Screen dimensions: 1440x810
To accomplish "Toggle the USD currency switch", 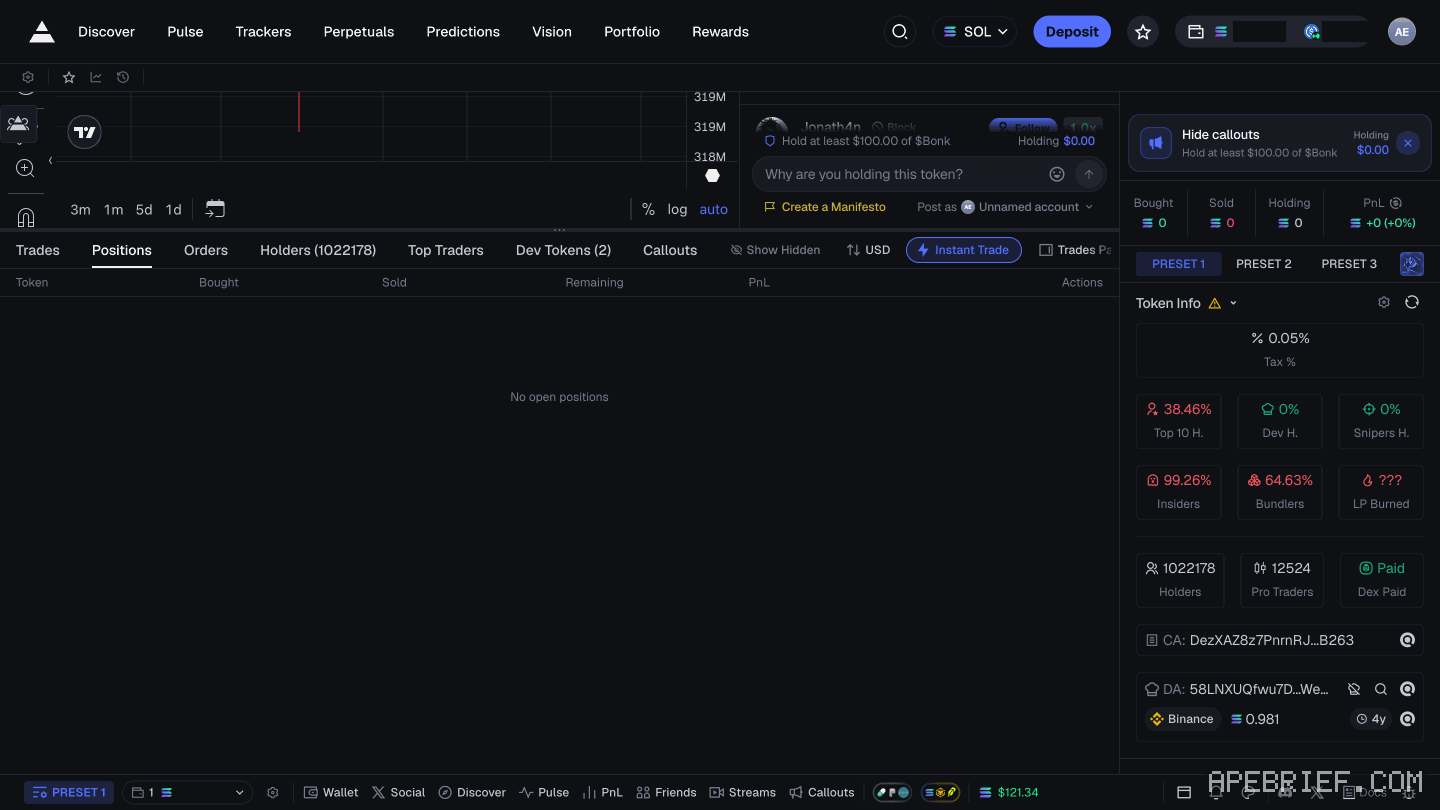I will pyautogui.click(x=868, y=250).
